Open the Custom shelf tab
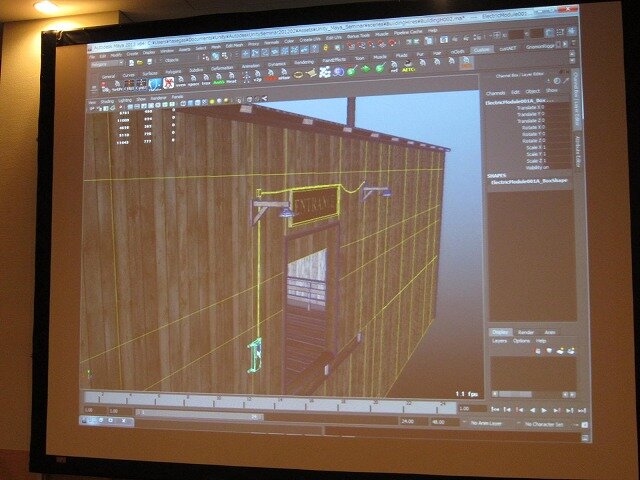 (481, 50)
